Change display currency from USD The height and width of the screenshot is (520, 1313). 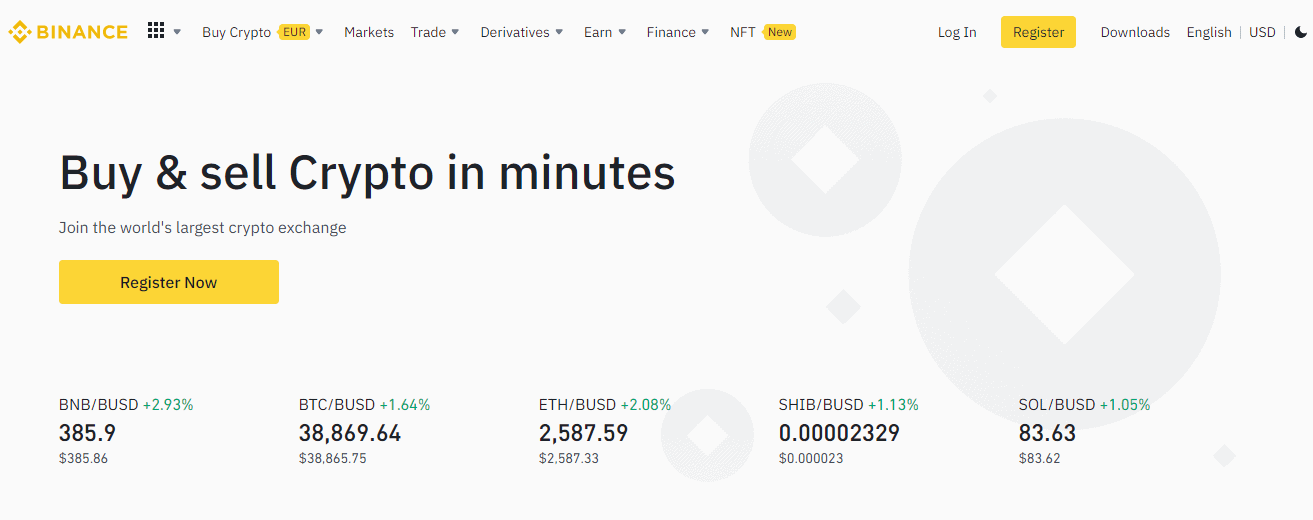[x=1262, y=32]
